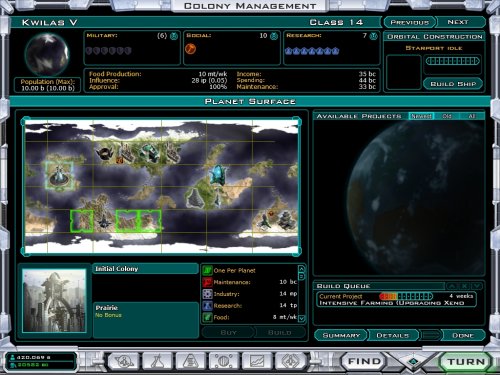
Task: Click Done to close colony management
Action: [463, 335]
